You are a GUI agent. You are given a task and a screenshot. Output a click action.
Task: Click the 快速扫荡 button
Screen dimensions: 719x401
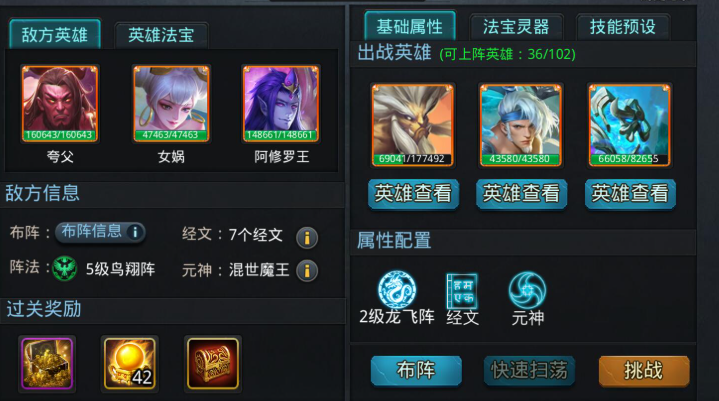530,371
